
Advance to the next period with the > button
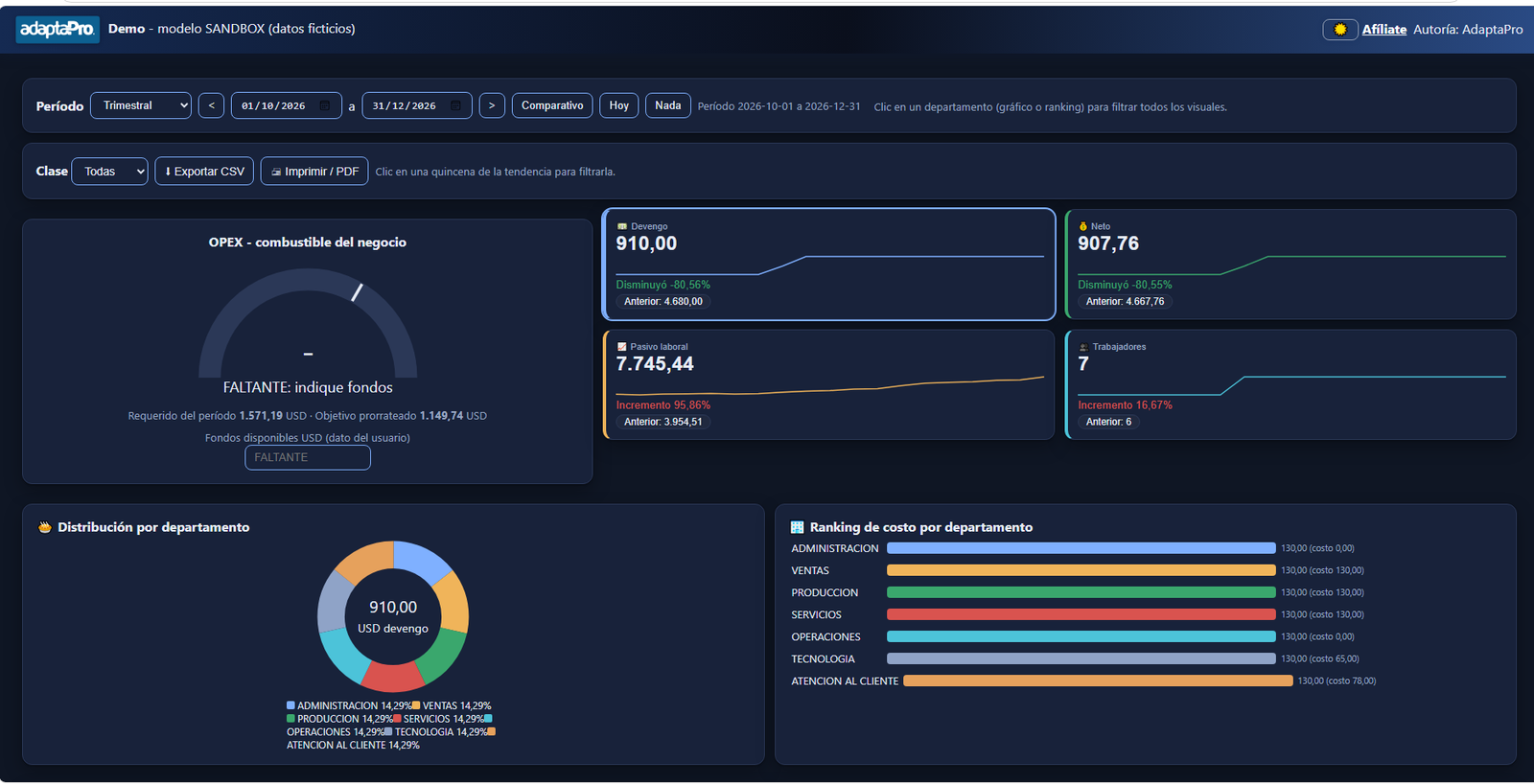[x=492, y=105]
